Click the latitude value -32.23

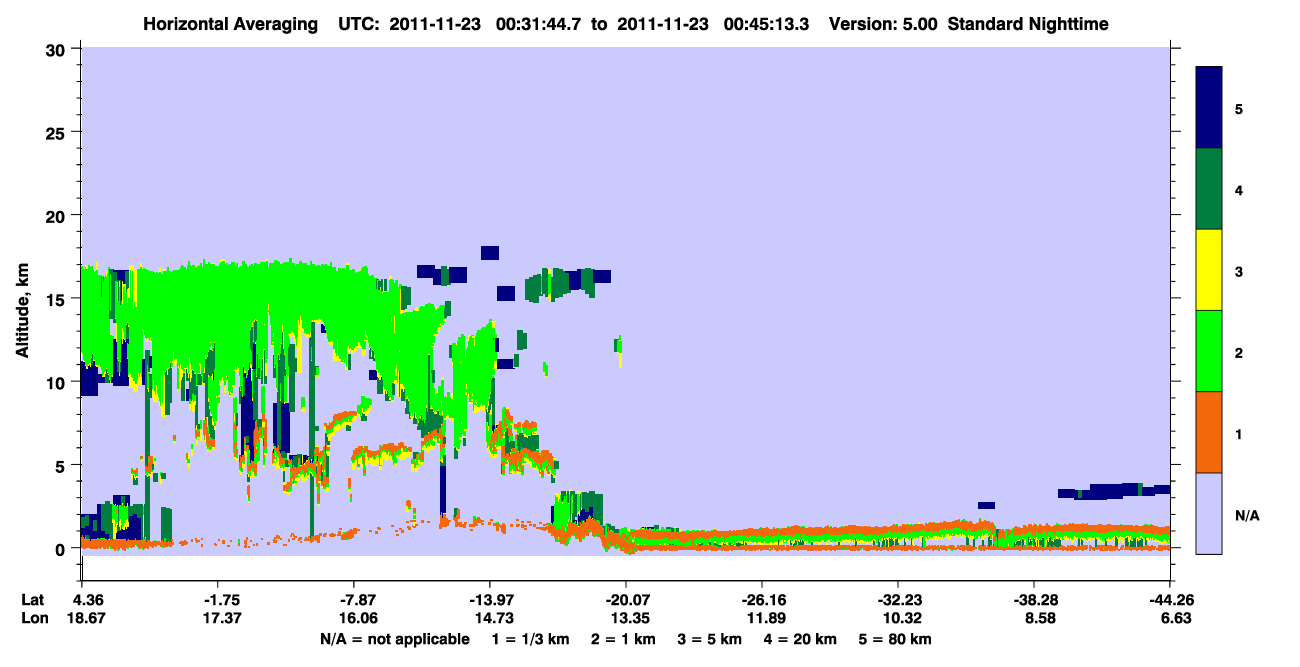[x=898, y=600]
